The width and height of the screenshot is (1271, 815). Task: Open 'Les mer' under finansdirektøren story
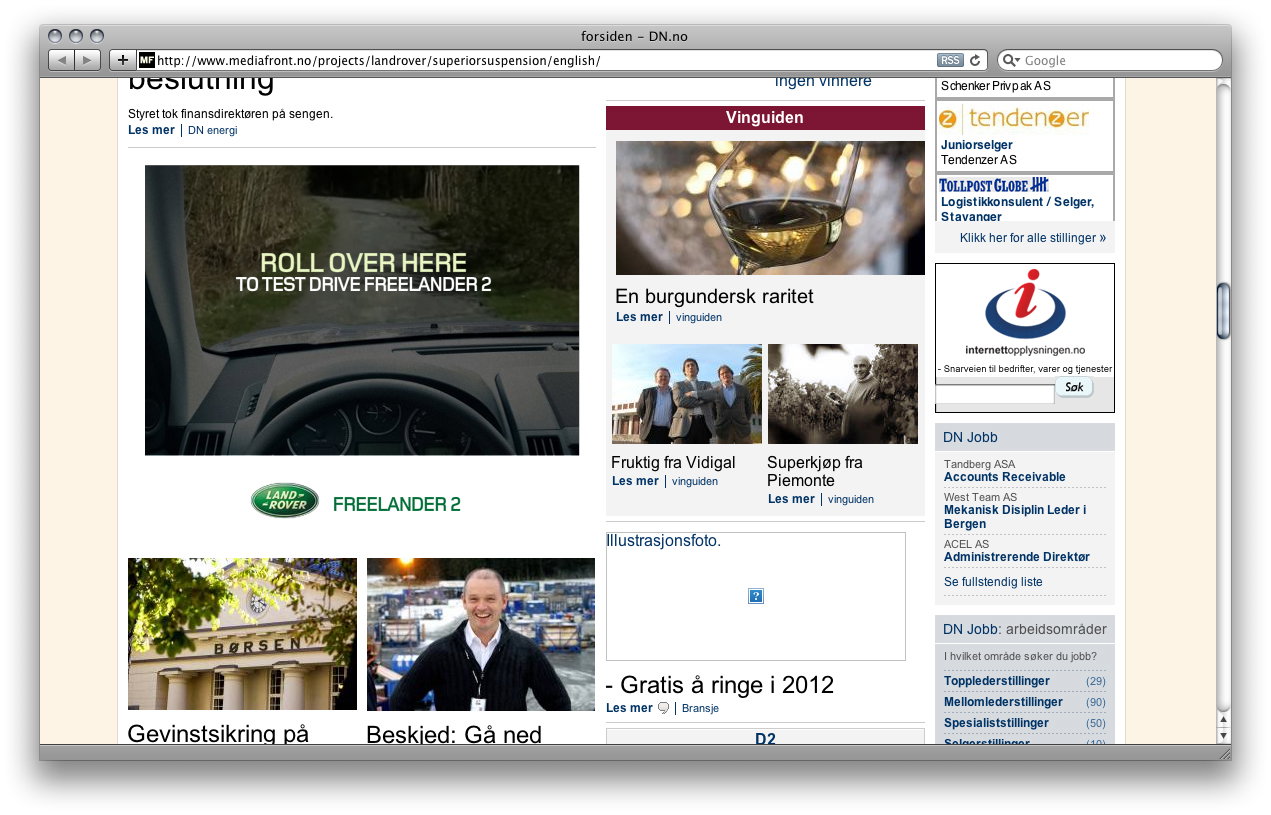click(151, 130)
